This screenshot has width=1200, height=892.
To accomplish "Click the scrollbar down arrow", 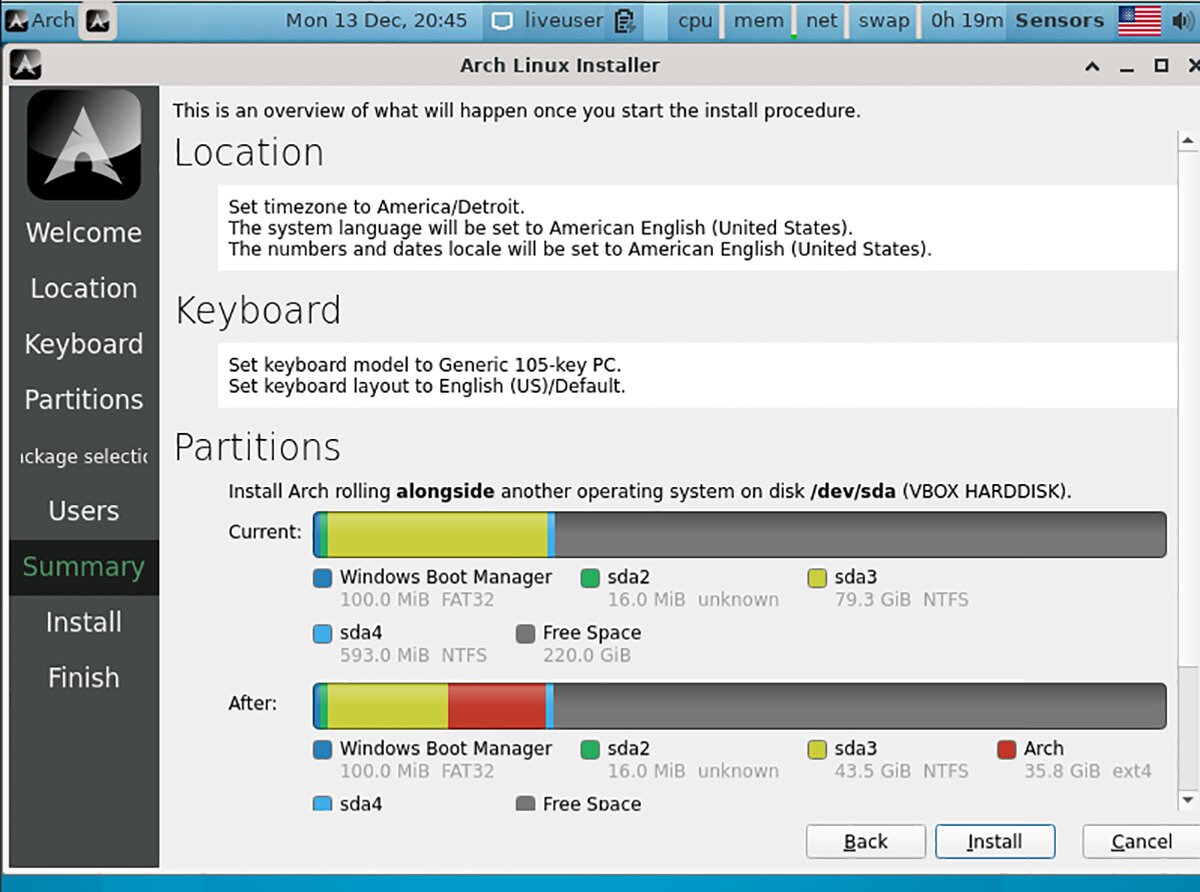I will tap(1188, 799).
